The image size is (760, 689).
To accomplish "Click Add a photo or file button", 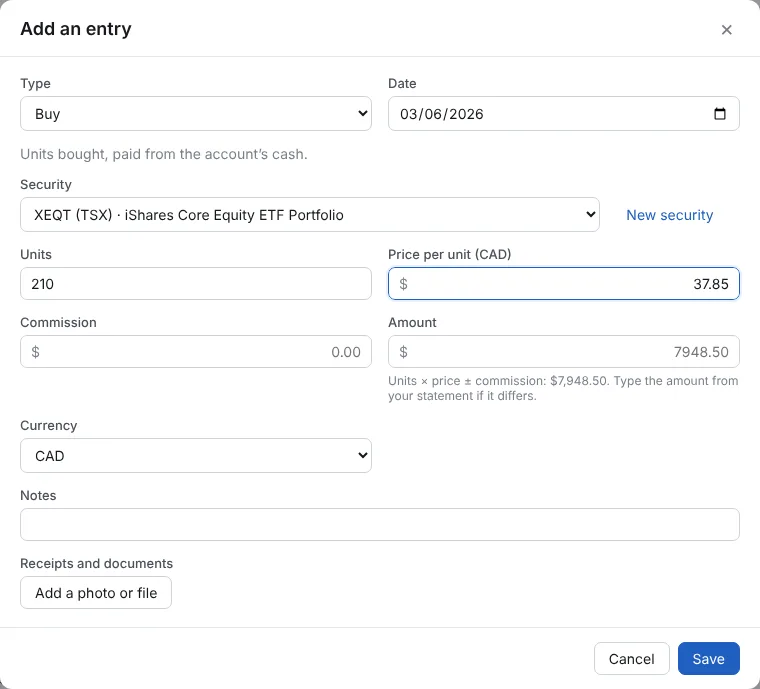I will click(x=96, y=593).
